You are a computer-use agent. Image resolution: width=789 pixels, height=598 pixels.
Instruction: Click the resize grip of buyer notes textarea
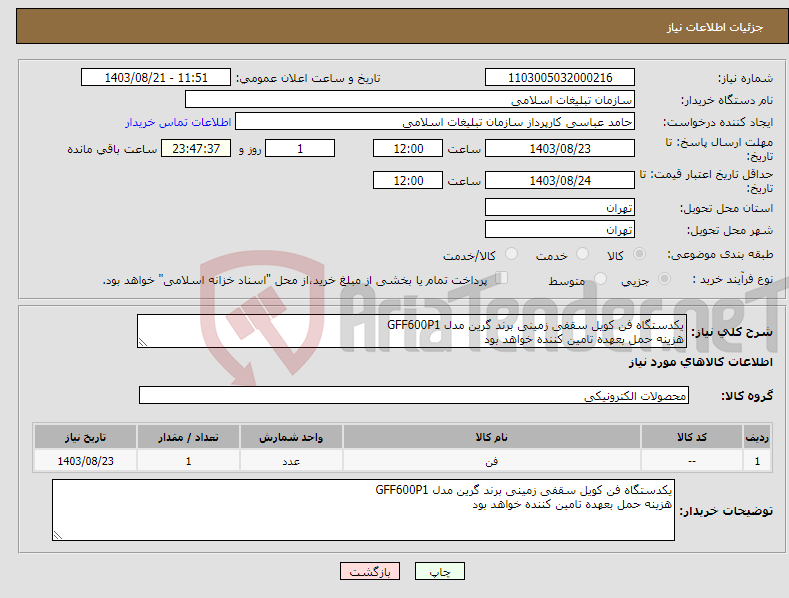(58, 535)
